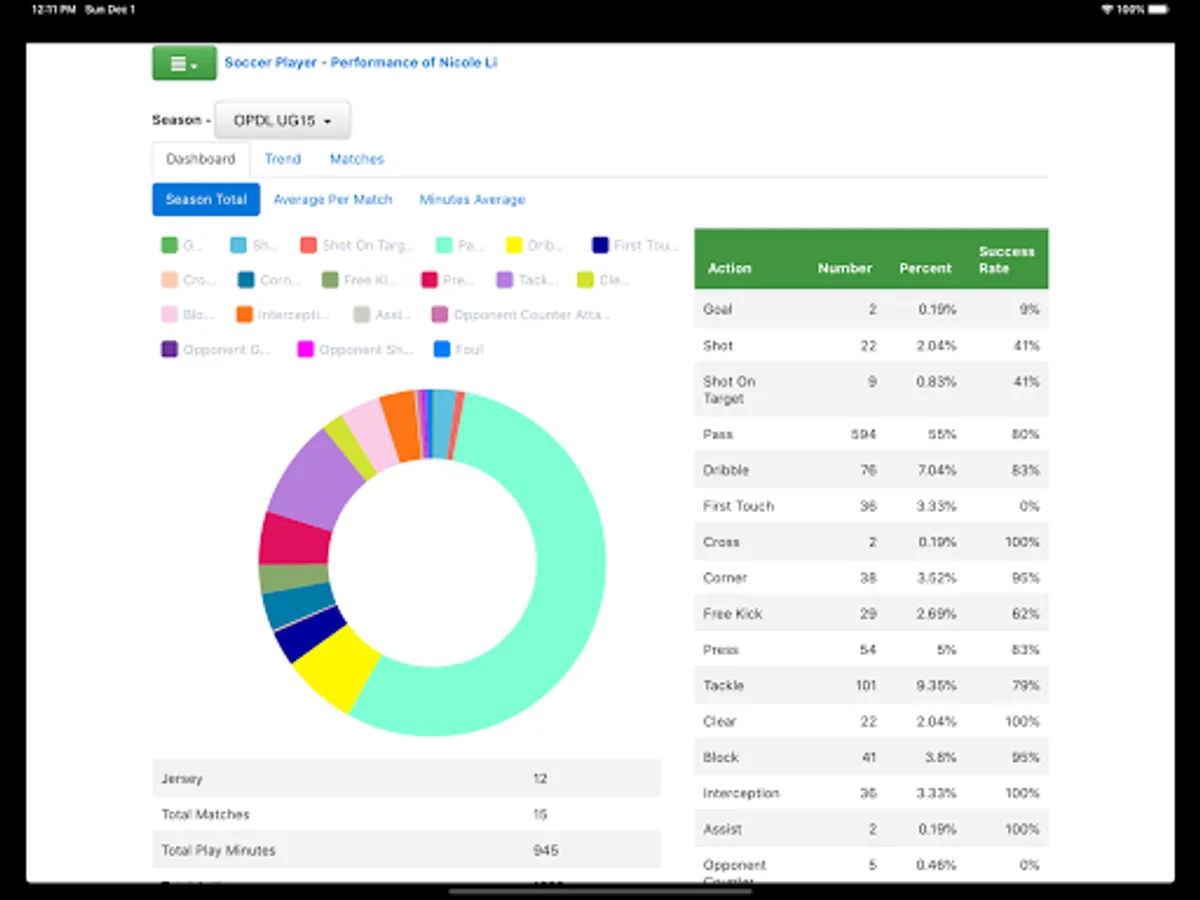The width and height of the screenshot is (1200, 900).
Task: Open the Average Per Match view
Action: (x=333, y=199)
